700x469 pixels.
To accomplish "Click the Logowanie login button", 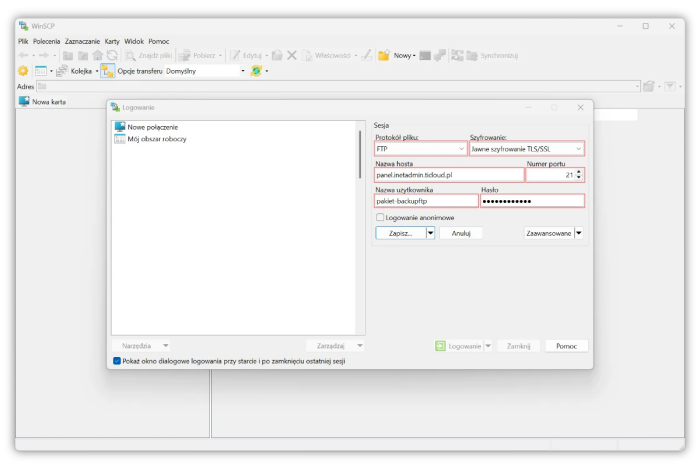I will tap(458, 346).
